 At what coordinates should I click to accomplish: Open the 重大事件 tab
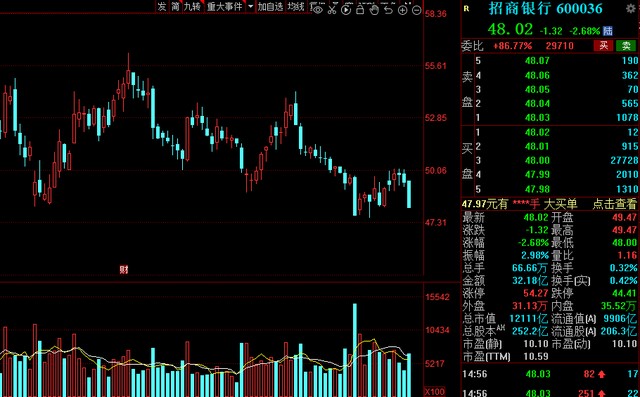(224, 7)
